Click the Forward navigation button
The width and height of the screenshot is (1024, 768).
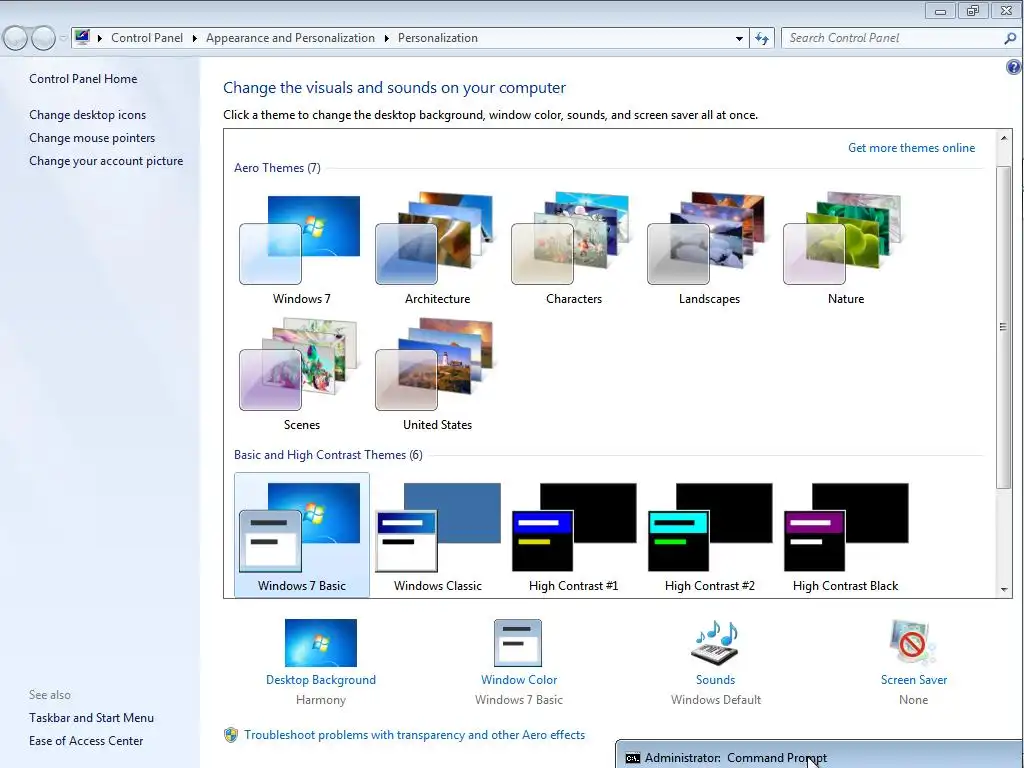[43, 38]
